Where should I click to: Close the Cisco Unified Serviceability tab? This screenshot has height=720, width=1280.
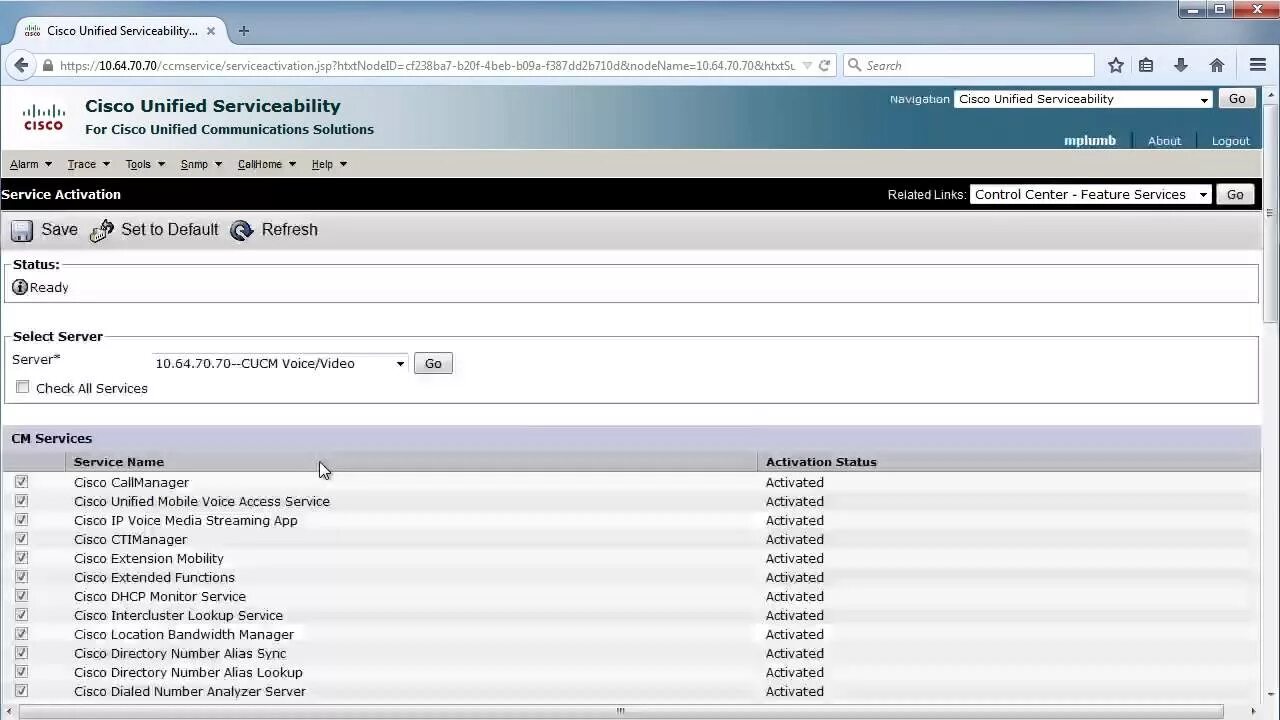click(x=211, y=31)
